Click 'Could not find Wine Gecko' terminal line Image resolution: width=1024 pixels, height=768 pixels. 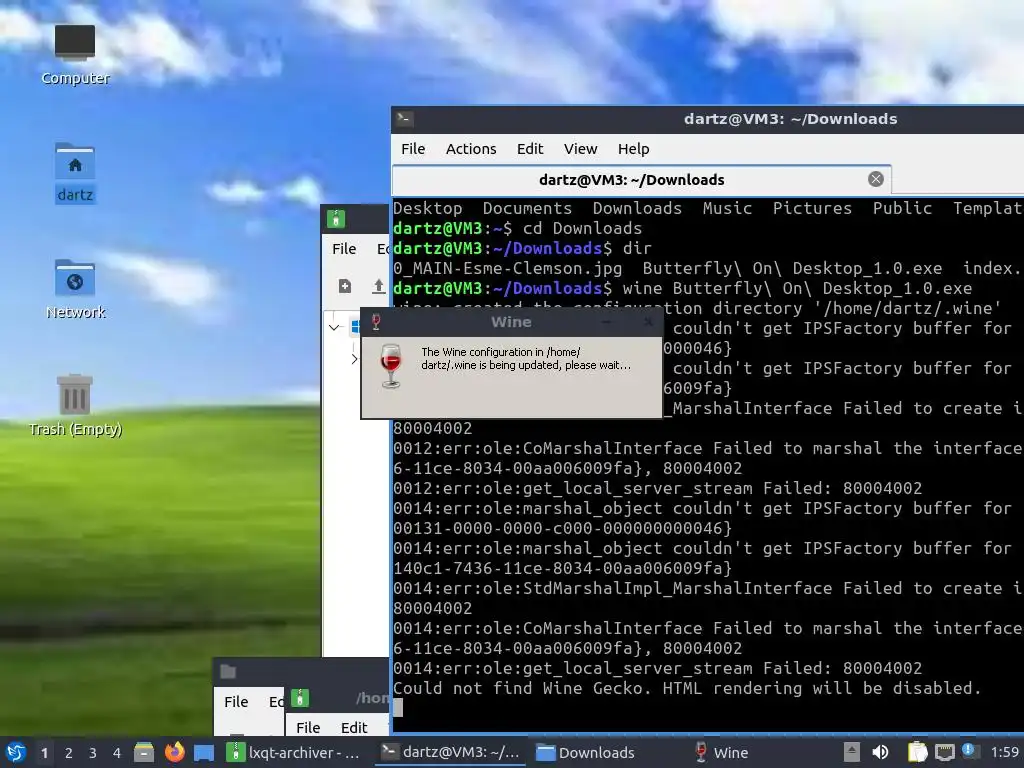coord(687,688)
